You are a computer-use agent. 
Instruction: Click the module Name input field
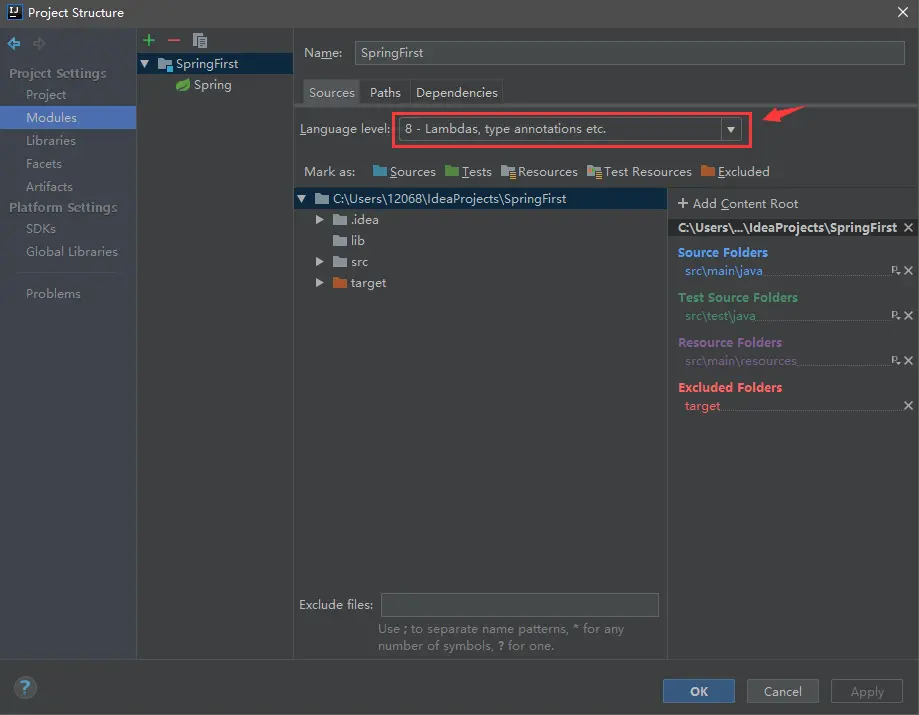pos(629,53)
